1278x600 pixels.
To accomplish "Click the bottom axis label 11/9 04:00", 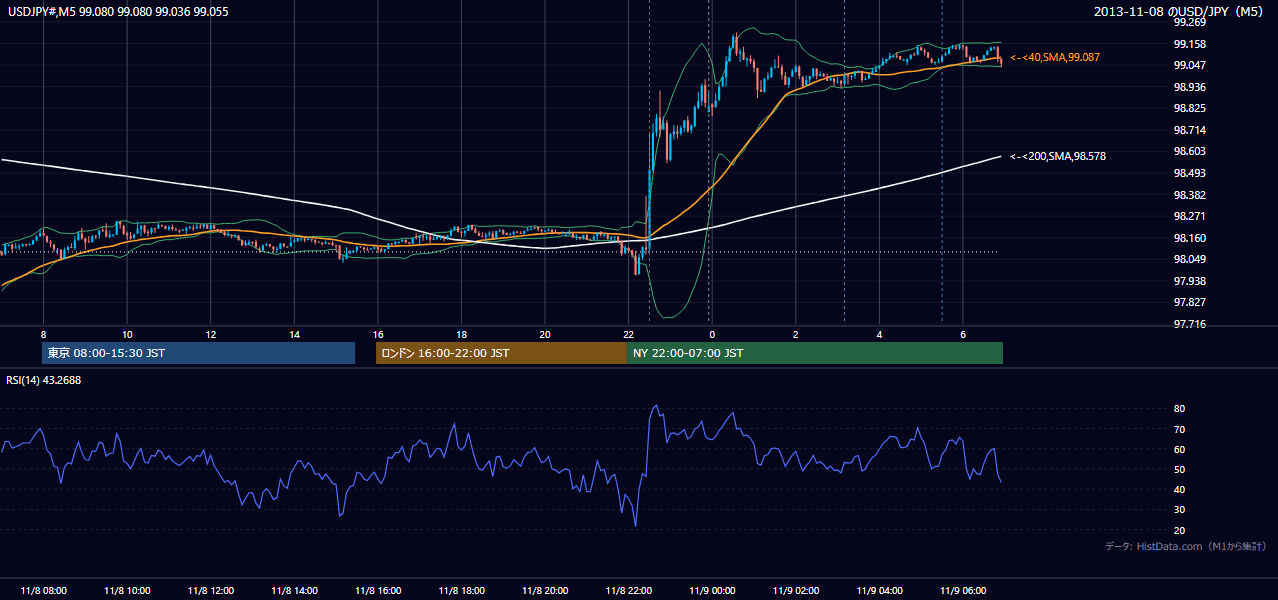I will [879, 591].
